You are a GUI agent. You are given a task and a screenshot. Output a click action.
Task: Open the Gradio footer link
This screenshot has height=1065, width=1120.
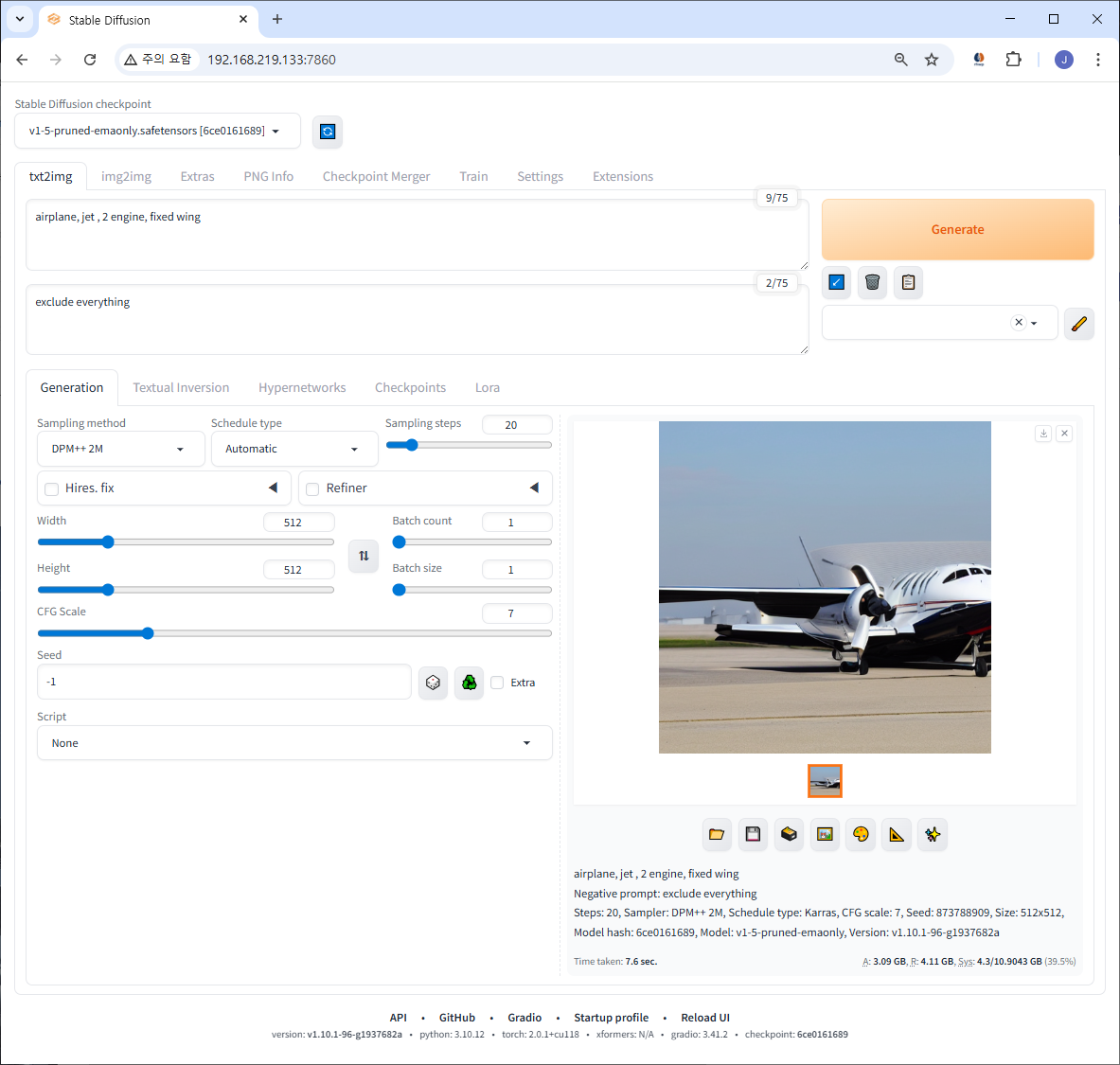point(524,1018)
